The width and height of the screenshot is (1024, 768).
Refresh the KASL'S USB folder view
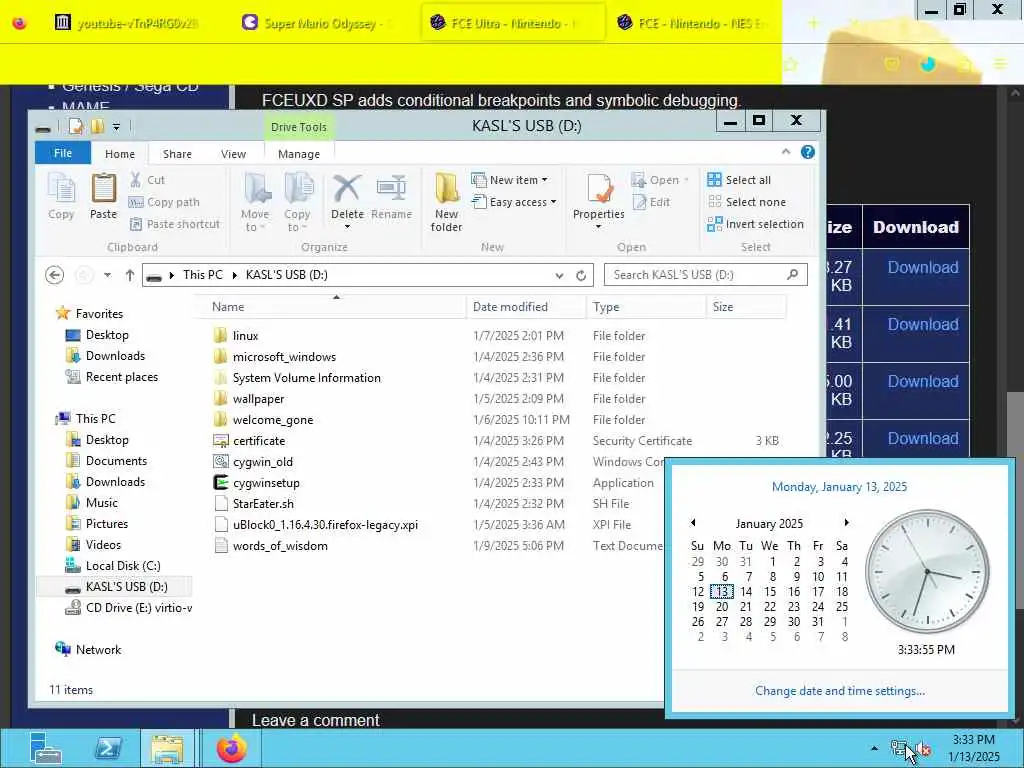pyautogui.click(x=581, y=276)
